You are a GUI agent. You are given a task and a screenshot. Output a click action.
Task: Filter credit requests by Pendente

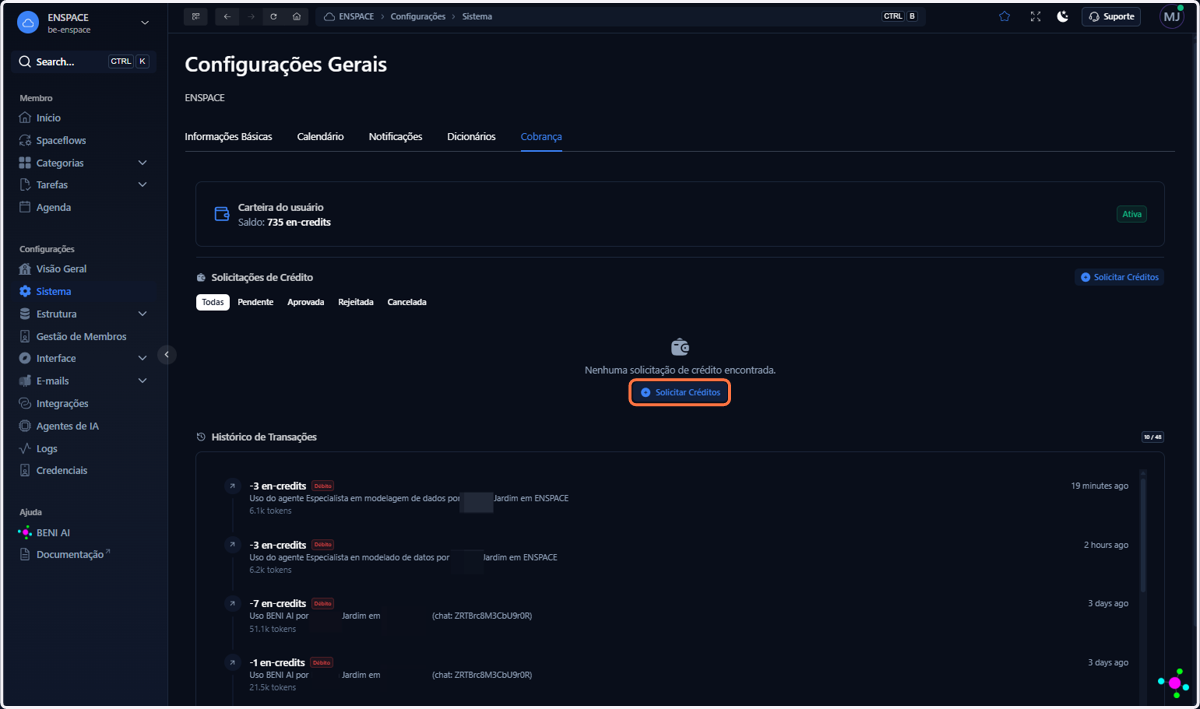[x=255, y=302]
